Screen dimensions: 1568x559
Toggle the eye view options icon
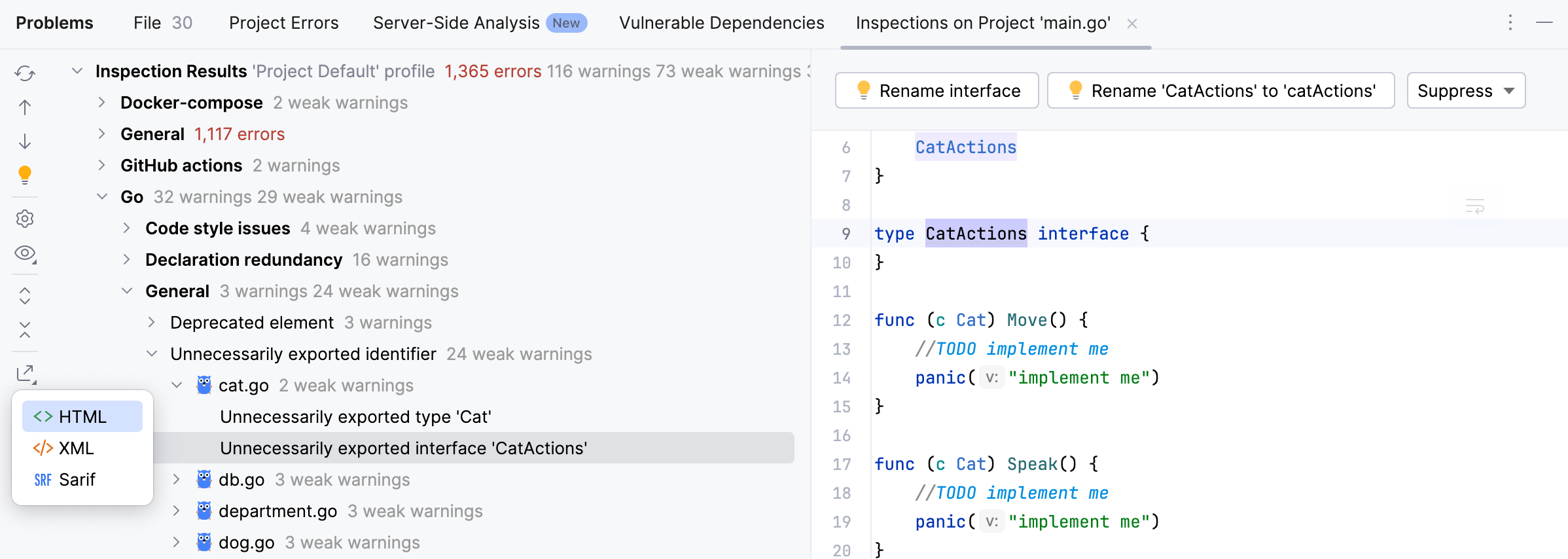point(25,253)
